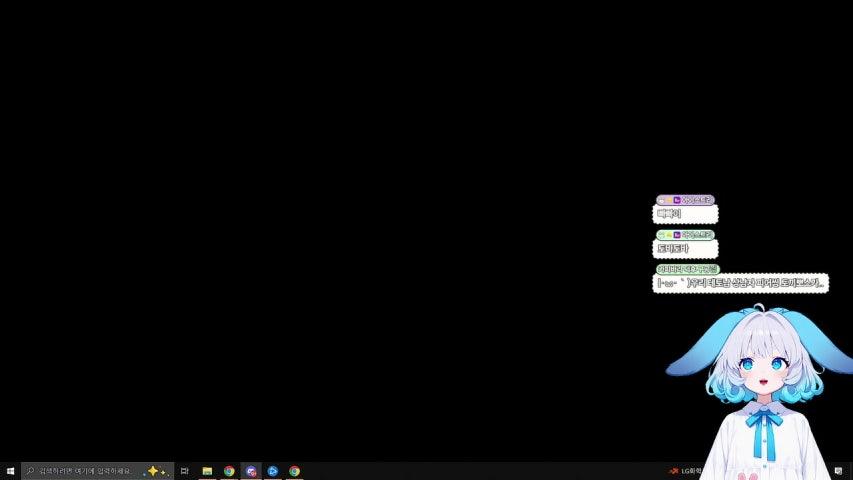Open the purple round app icon on taskbar
Screen dimensions: 853x480
coord(251,471)
